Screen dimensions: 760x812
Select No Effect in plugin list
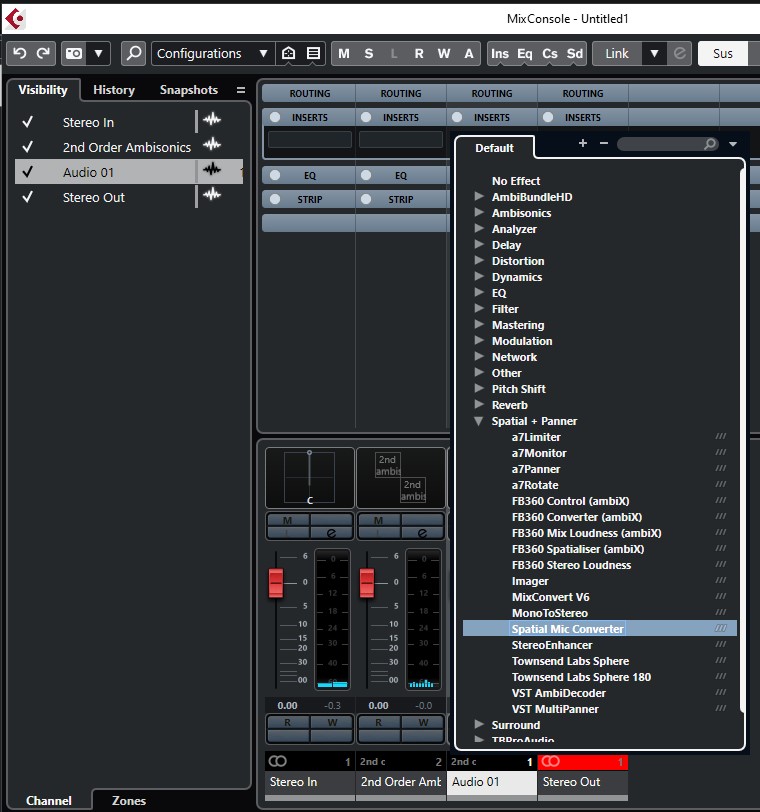tap(516, 181)
